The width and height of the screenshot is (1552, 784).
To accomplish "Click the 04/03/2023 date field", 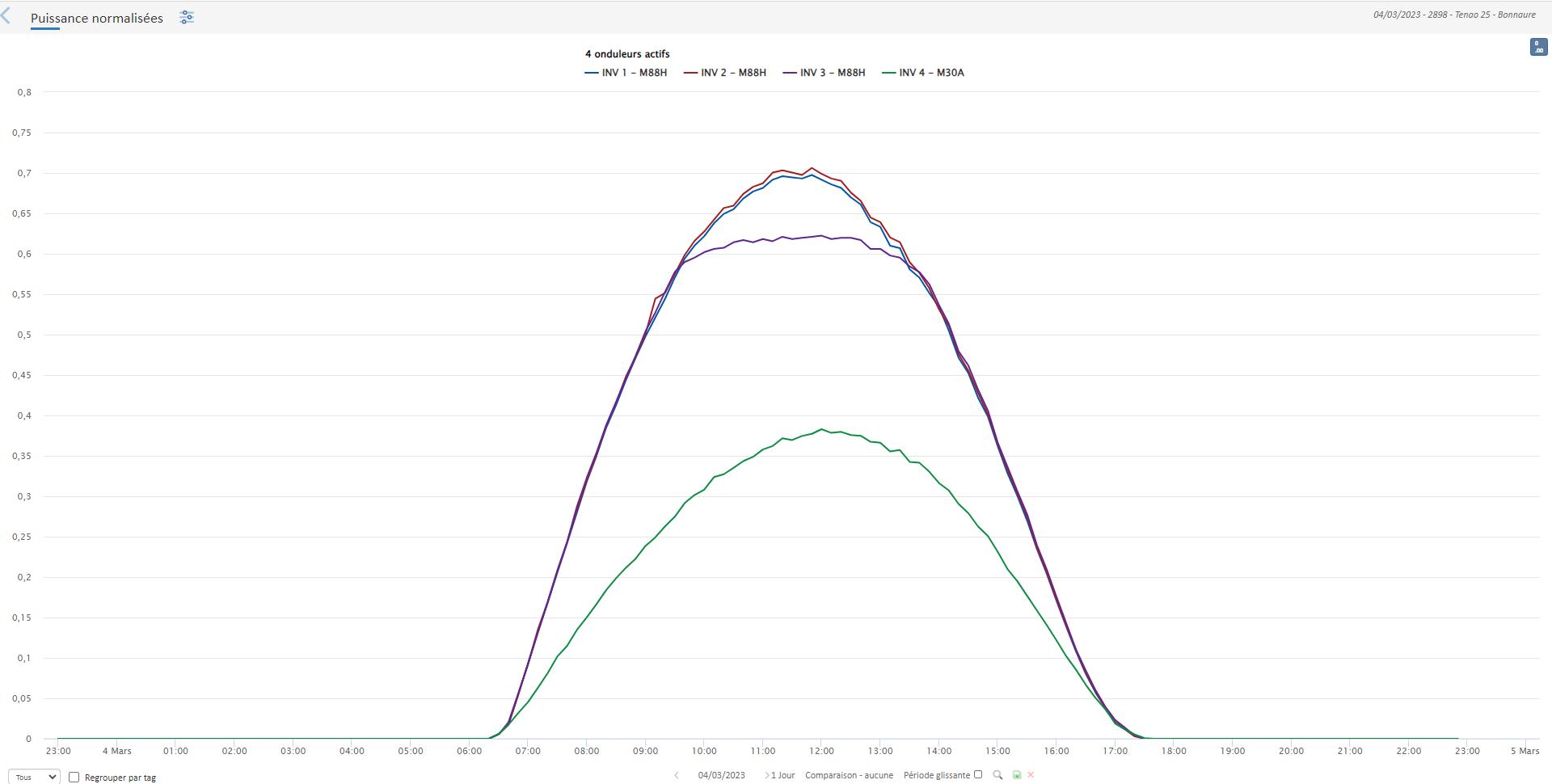I will [722, 775].
